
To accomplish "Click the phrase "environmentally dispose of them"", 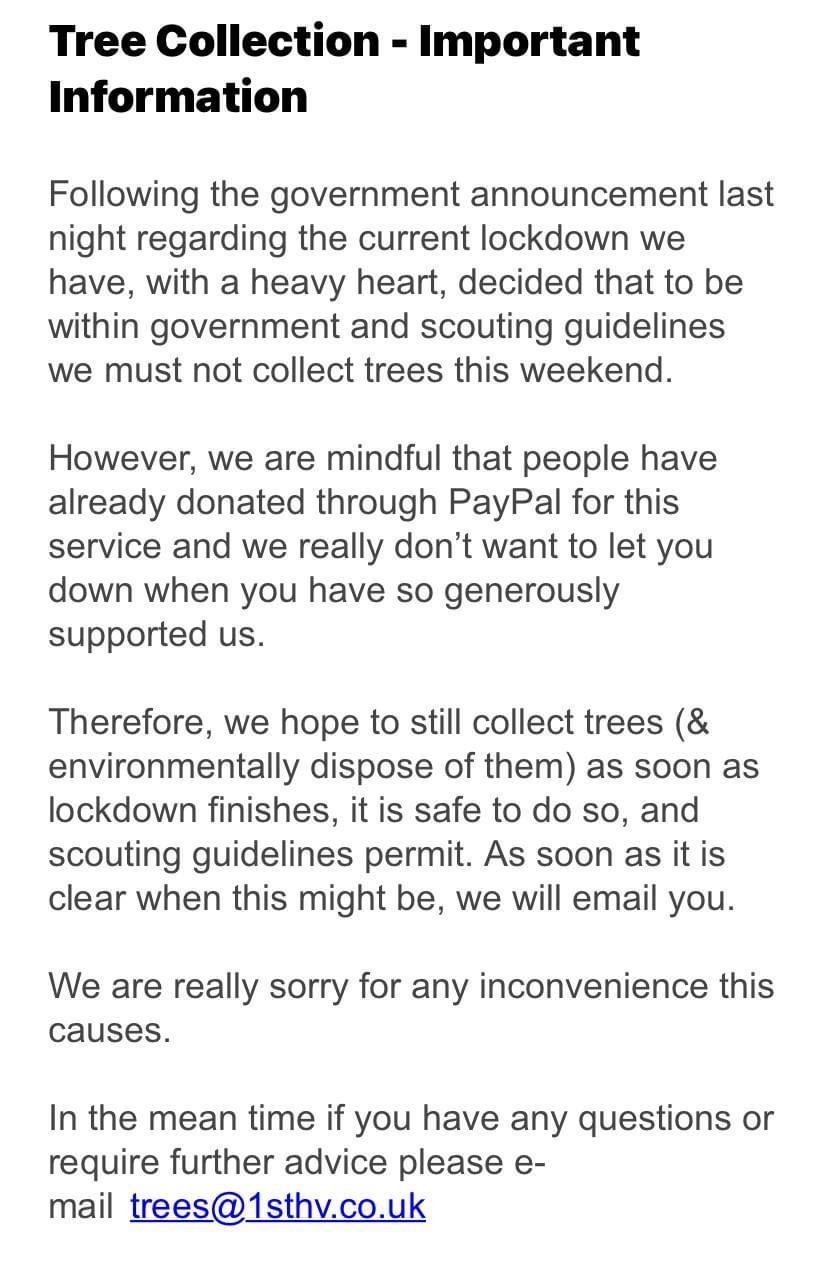I will click(x=311, y=766).
